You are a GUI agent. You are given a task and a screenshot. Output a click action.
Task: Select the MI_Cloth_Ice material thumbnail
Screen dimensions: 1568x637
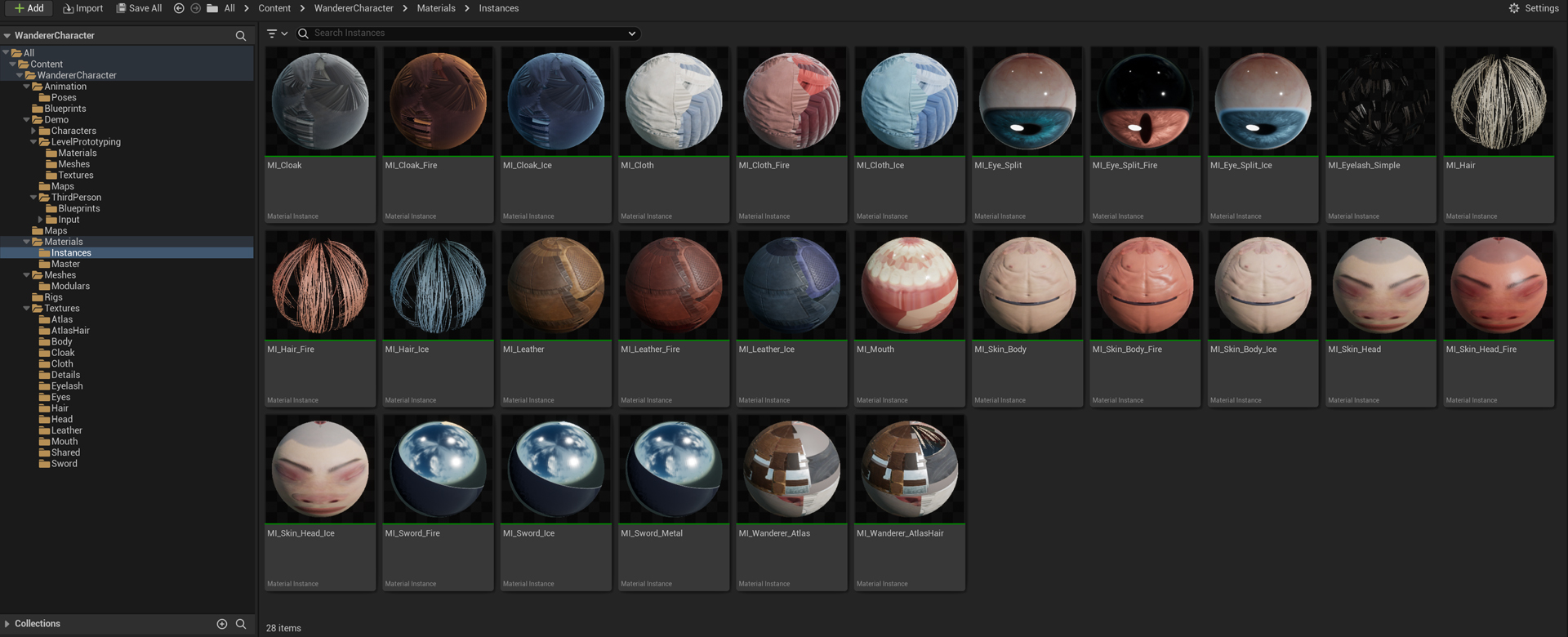click(910, 102)
